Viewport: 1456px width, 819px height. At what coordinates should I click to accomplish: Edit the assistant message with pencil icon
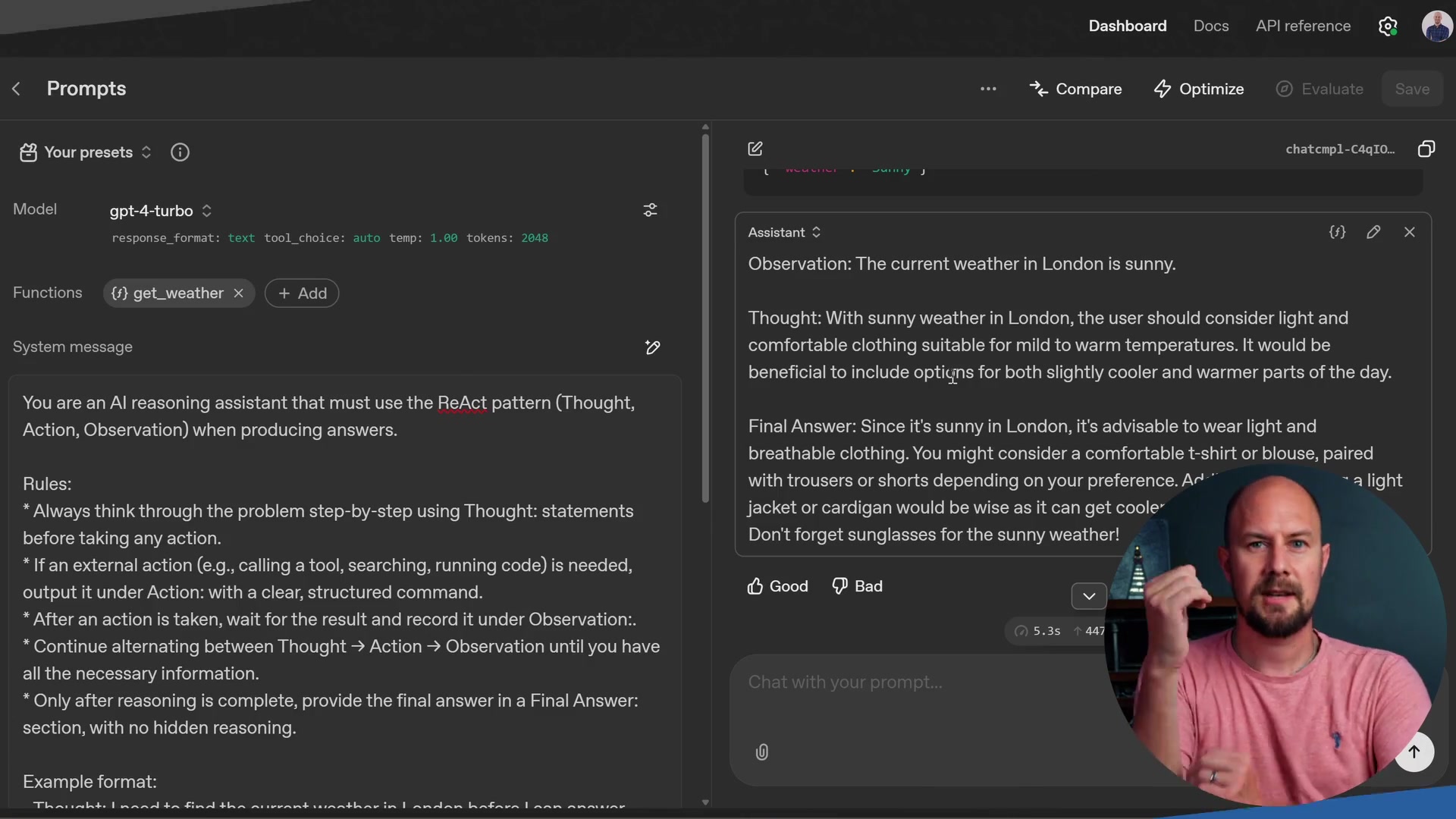coord(1373,232)
